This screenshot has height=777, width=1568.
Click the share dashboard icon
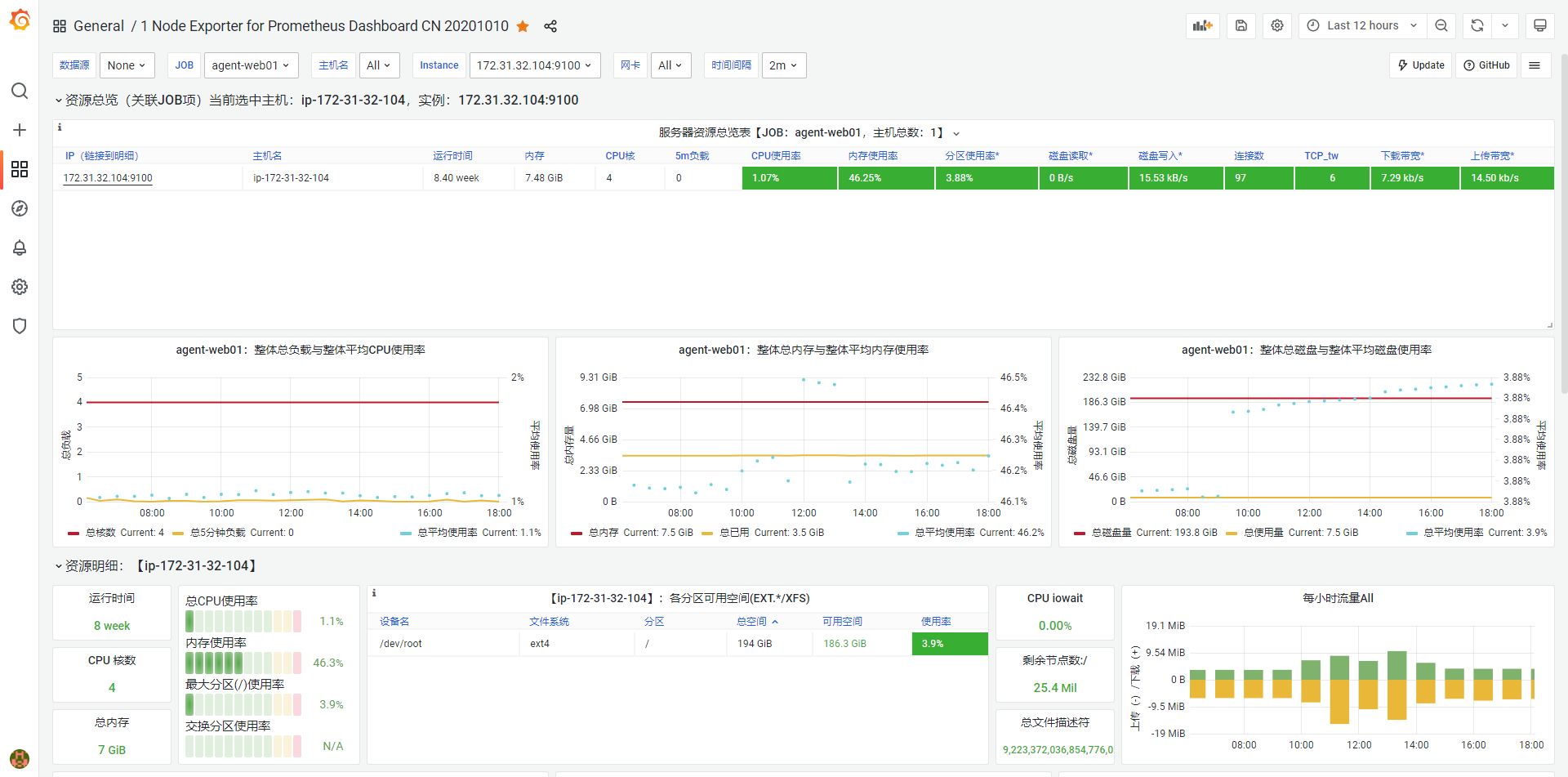550,26
